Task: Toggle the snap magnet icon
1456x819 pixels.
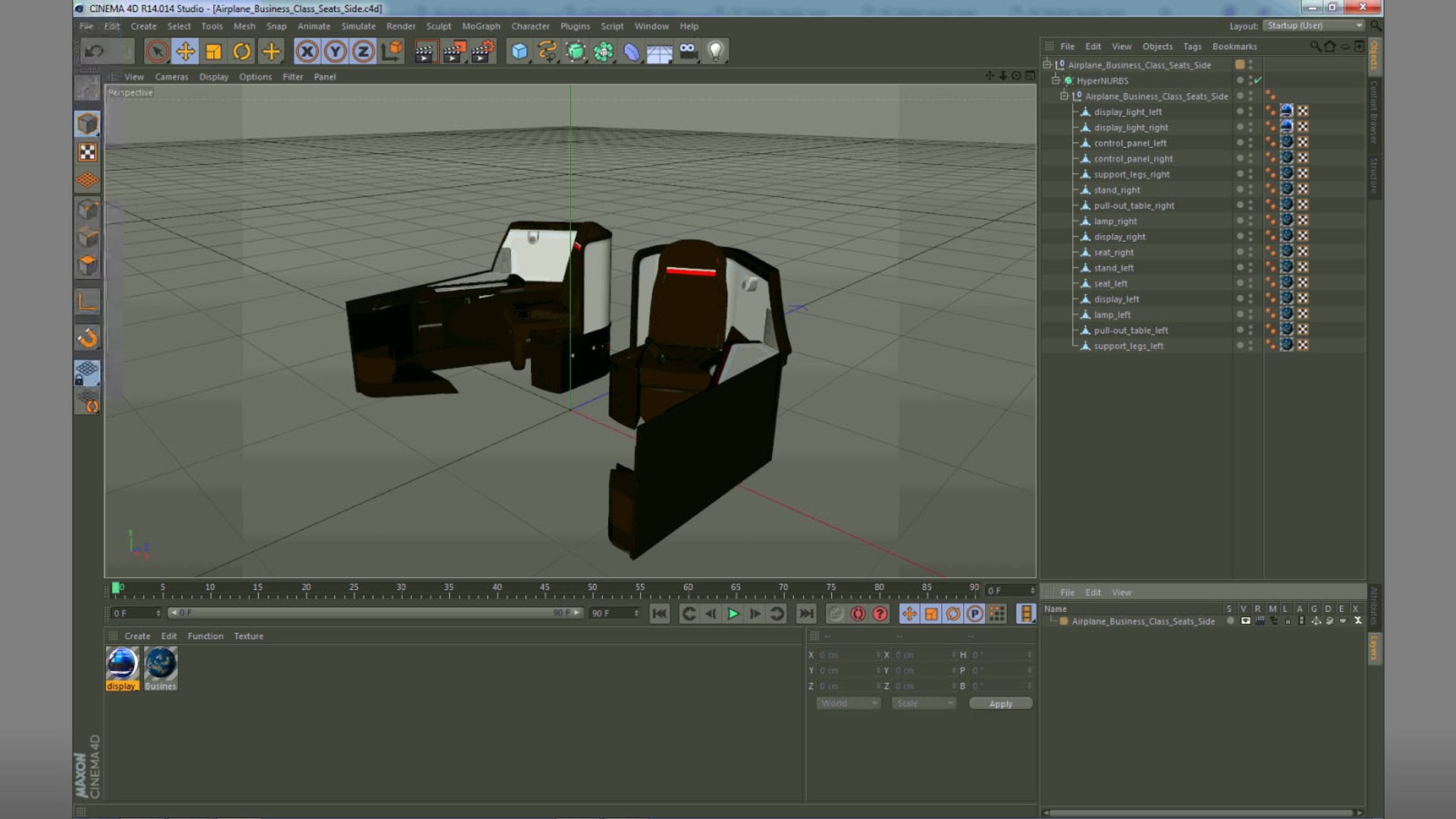Action: [87, 338]
